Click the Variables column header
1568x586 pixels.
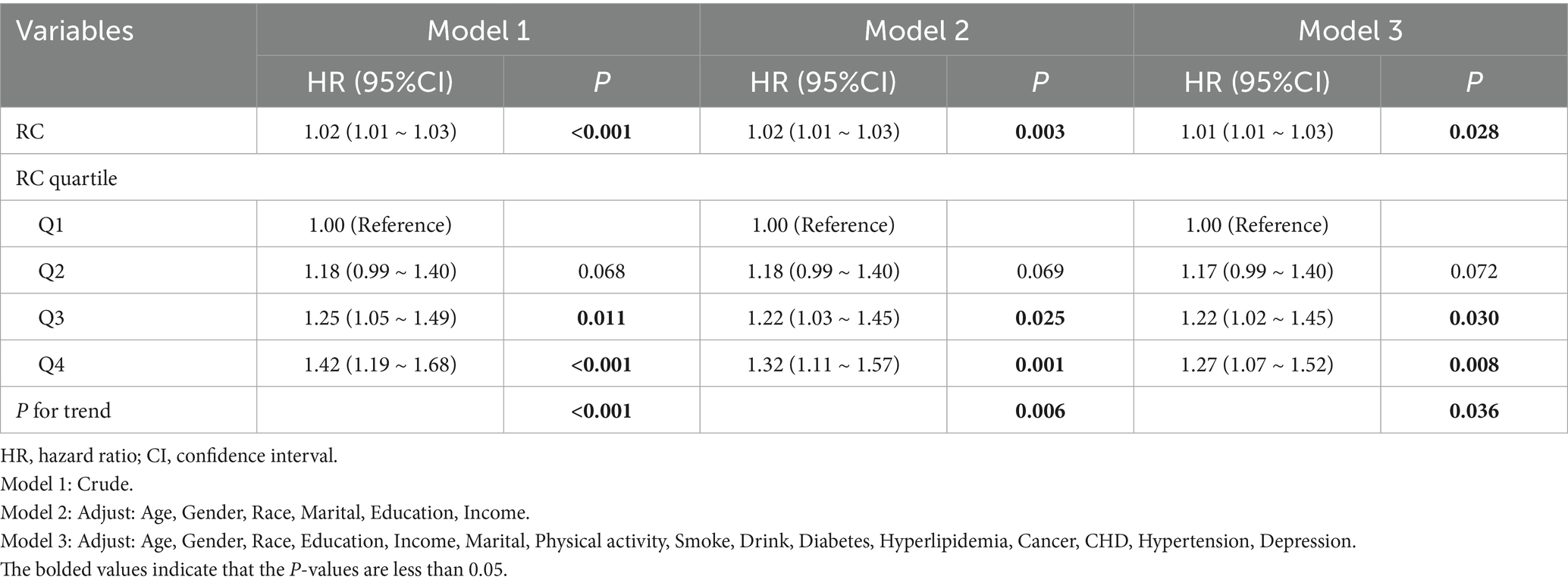74,31
